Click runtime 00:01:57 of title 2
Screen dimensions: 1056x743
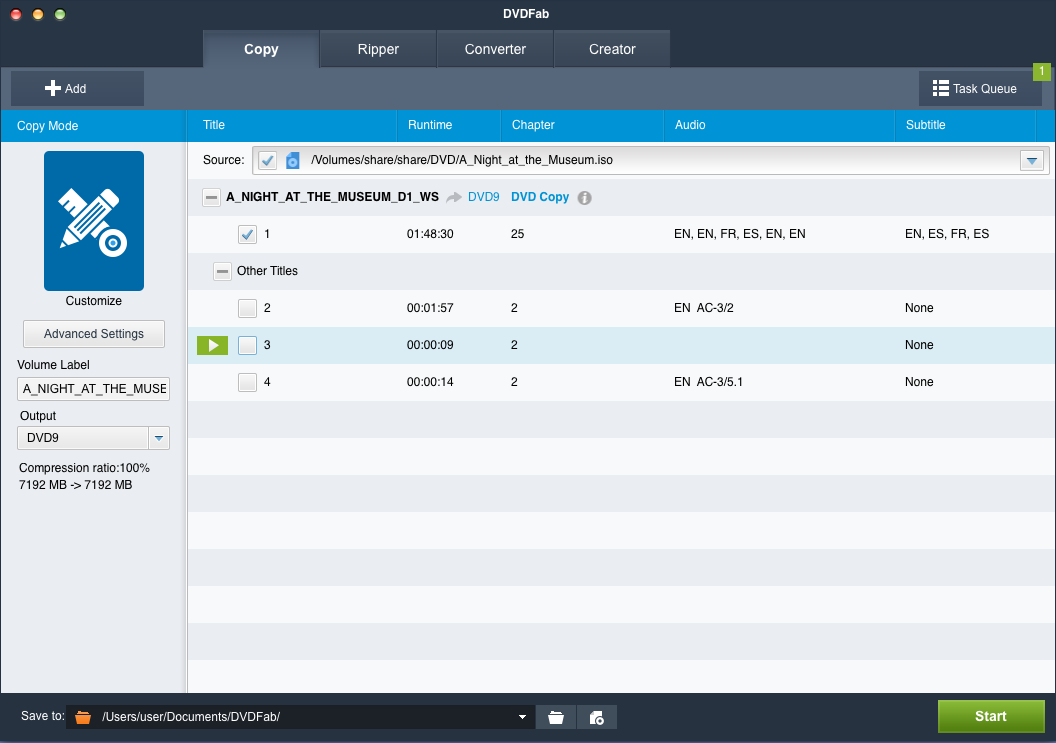(430, 309)
